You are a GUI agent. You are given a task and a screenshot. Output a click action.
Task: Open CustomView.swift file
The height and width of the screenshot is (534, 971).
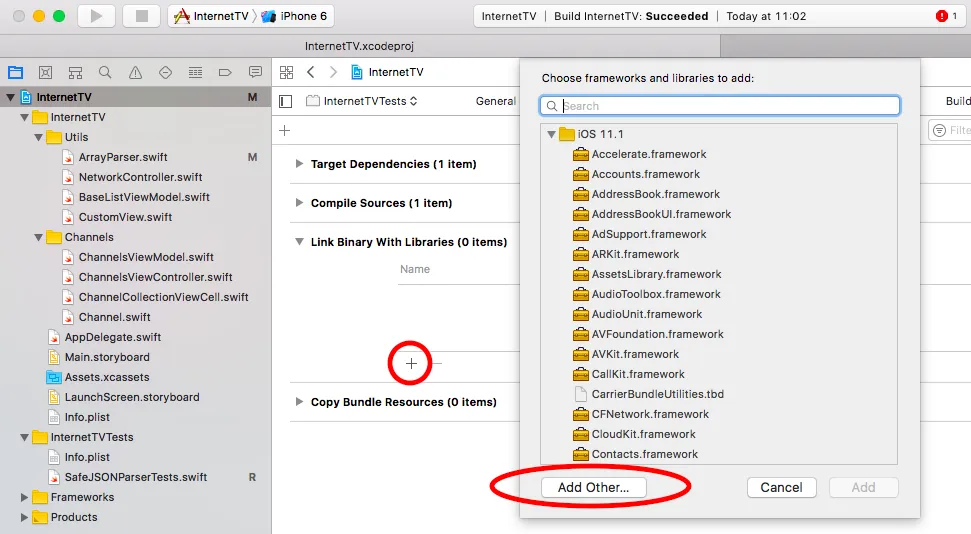click(x=125, y=217)
